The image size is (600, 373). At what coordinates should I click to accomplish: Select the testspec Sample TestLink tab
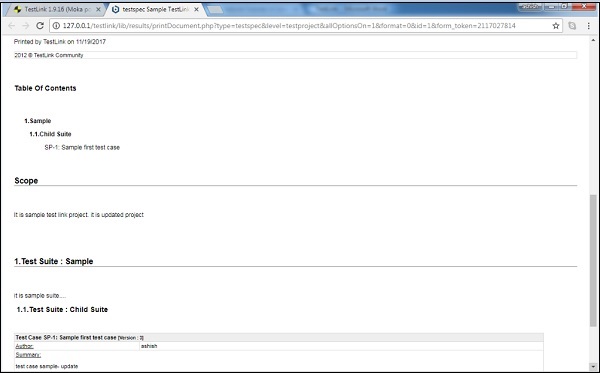pyautogui.click(x=155, y=10)
